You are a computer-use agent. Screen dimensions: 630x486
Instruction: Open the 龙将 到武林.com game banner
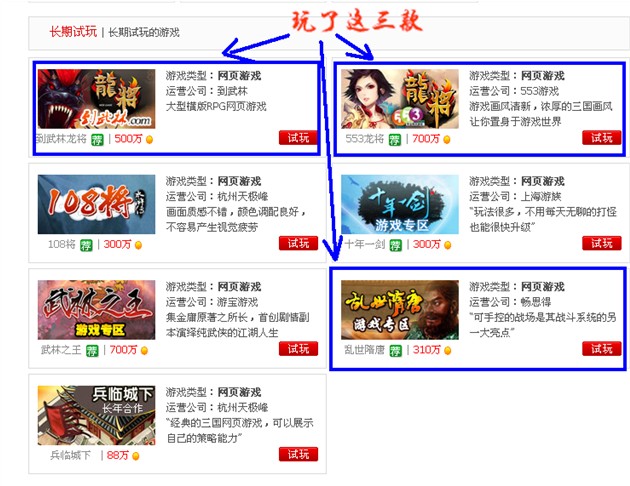point(96,99)
